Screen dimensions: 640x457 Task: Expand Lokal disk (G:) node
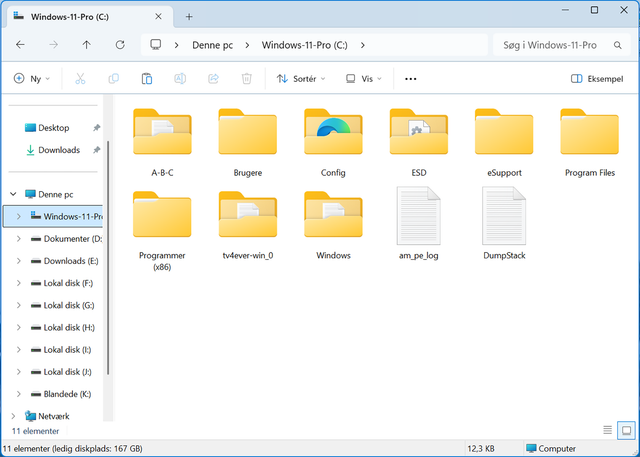click(19, 305)
